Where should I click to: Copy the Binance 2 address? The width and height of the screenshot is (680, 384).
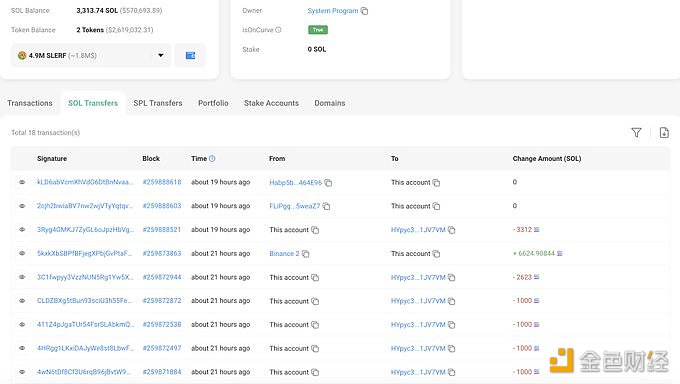click(305, 254)
